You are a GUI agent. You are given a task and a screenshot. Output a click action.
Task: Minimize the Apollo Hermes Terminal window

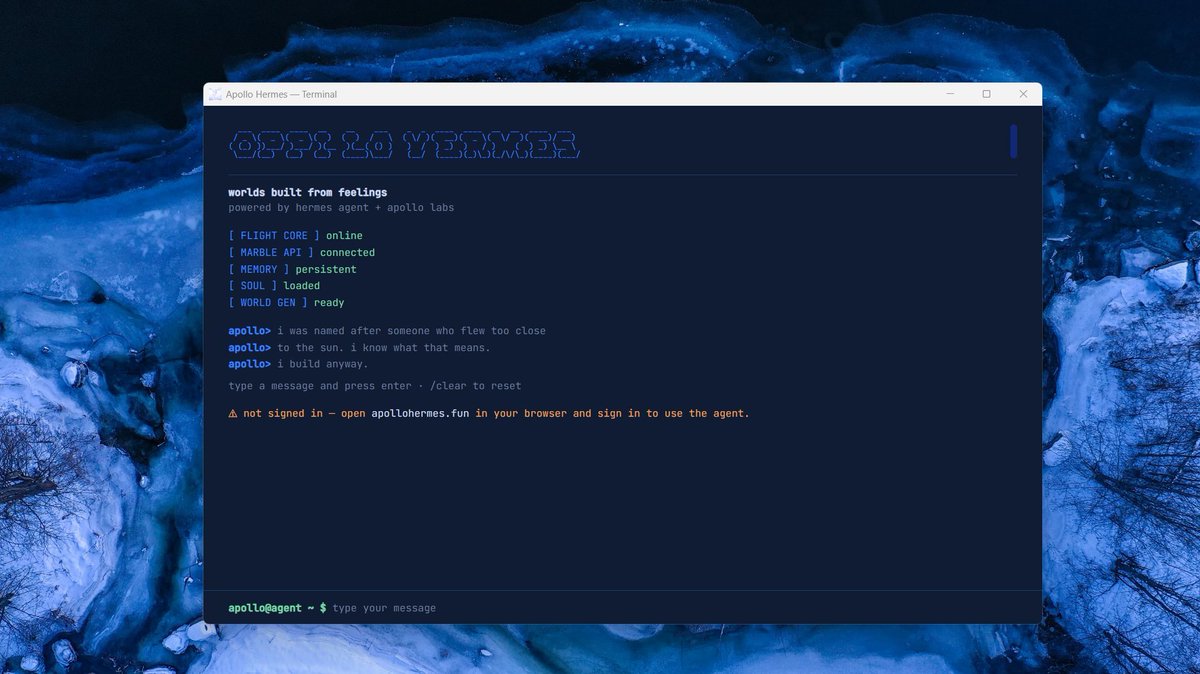point(950,94)
